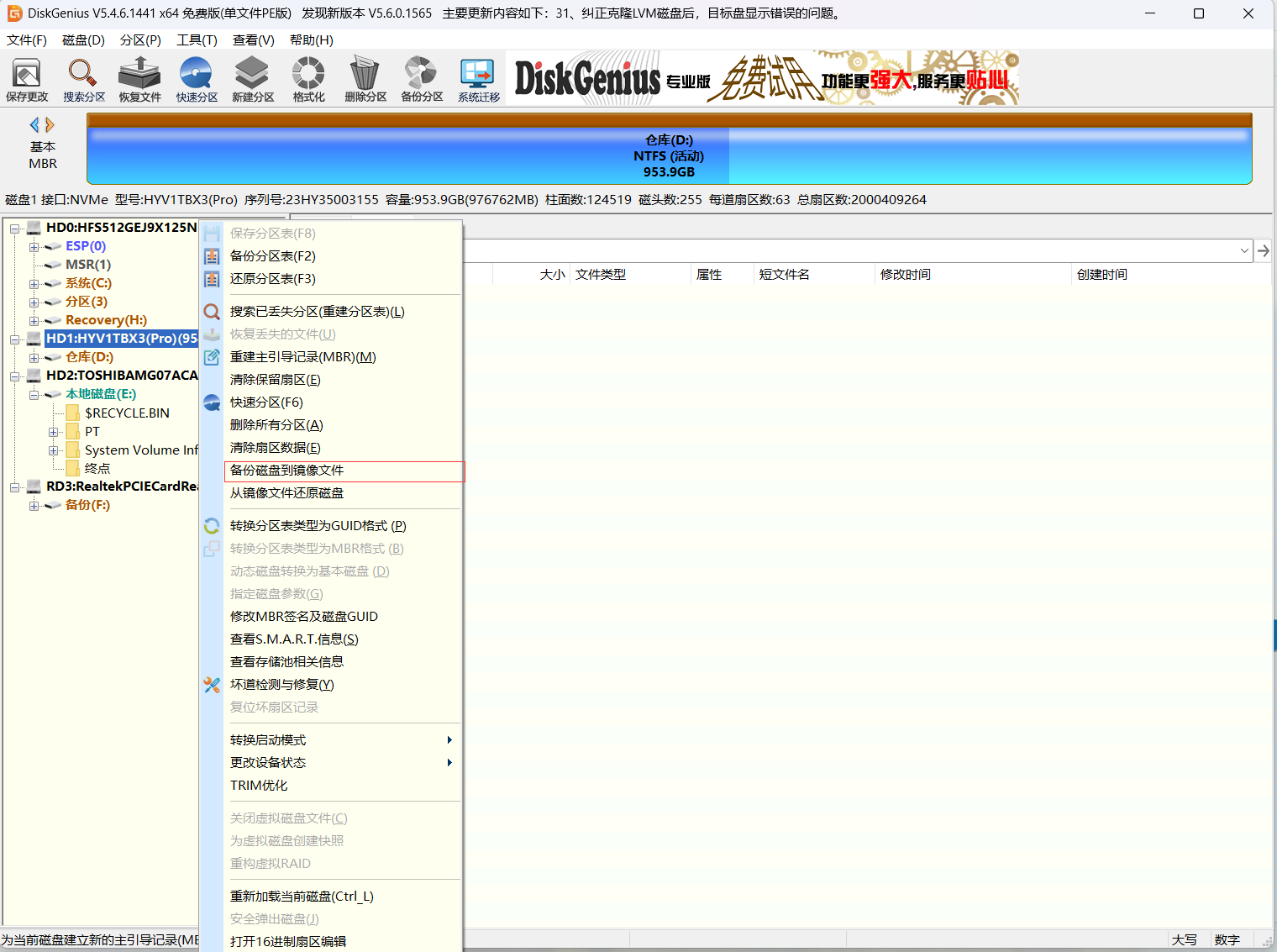Start 快速分区 from the toolbar
The height and width of the screenshot is (952, 1277).
[197, 80]
